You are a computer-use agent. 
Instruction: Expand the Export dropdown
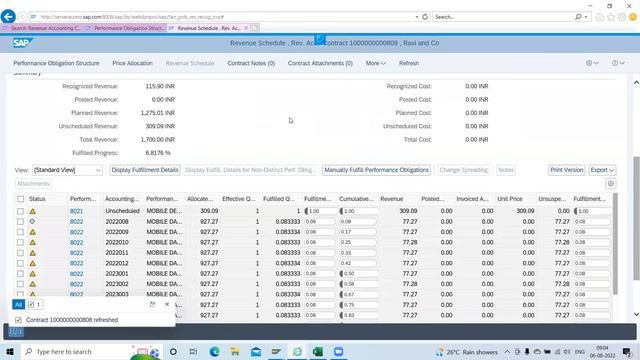[602, 170]
